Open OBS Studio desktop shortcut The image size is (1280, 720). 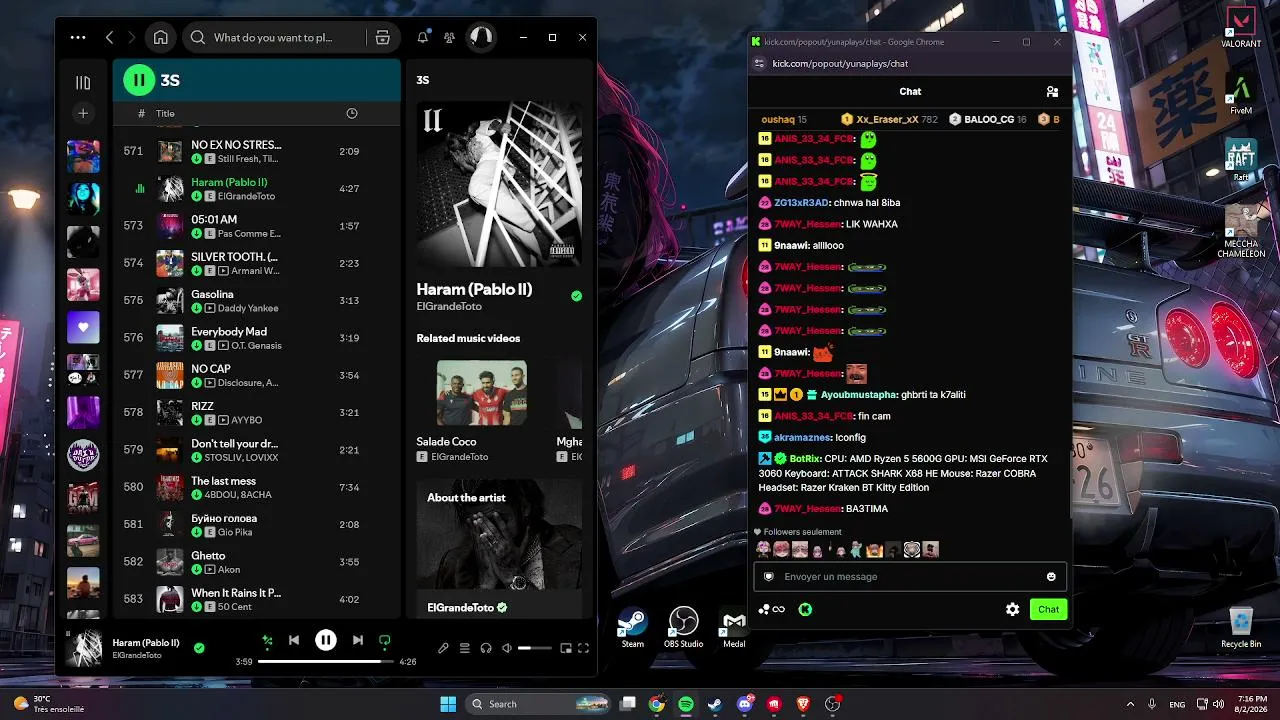(x=683, y=628)
